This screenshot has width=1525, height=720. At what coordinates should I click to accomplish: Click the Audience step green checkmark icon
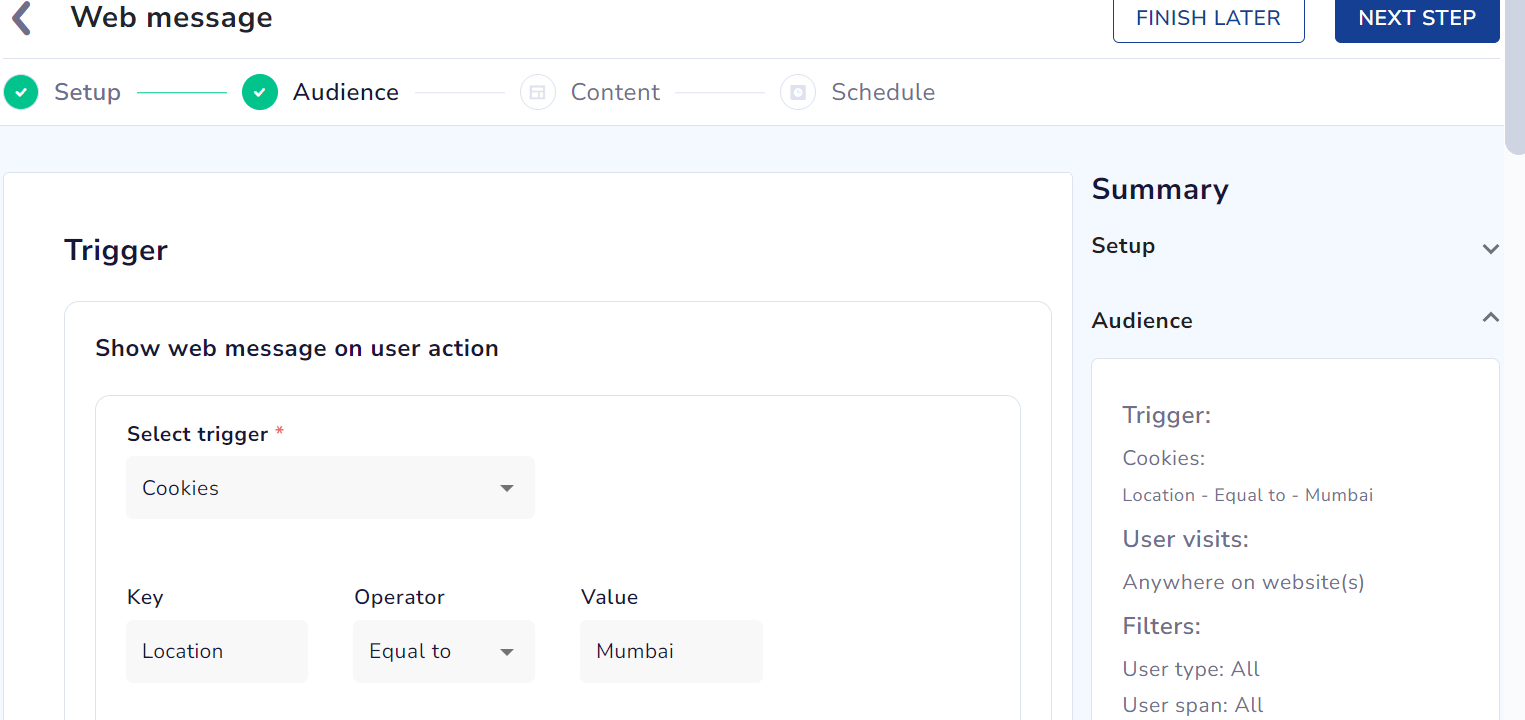coord(260,93)
